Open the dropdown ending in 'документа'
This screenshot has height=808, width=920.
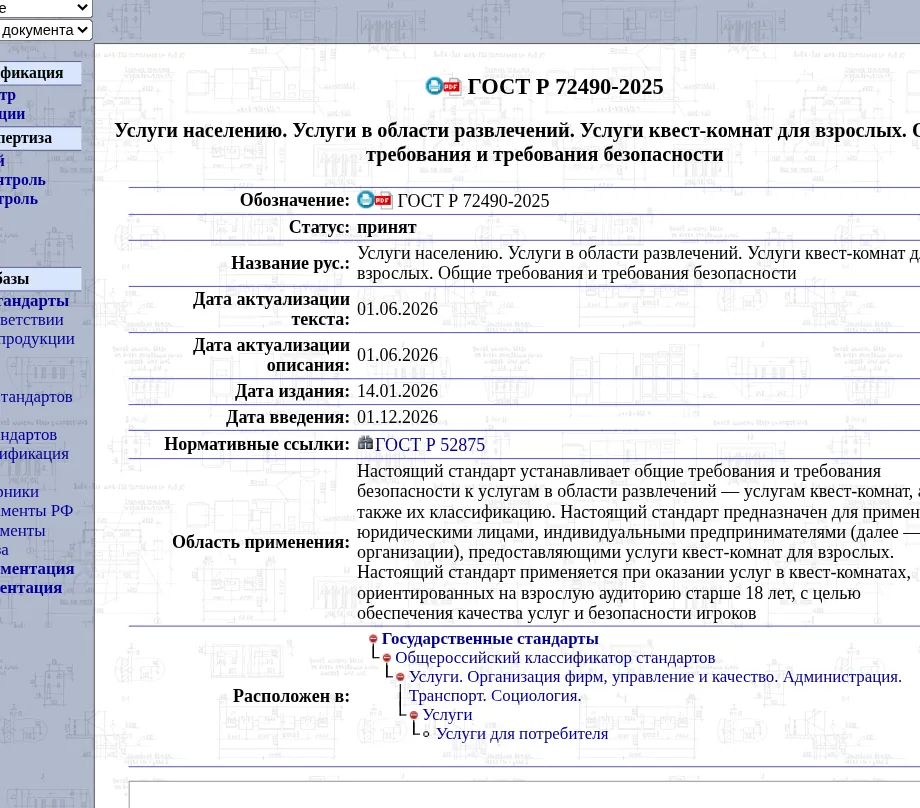46,30
